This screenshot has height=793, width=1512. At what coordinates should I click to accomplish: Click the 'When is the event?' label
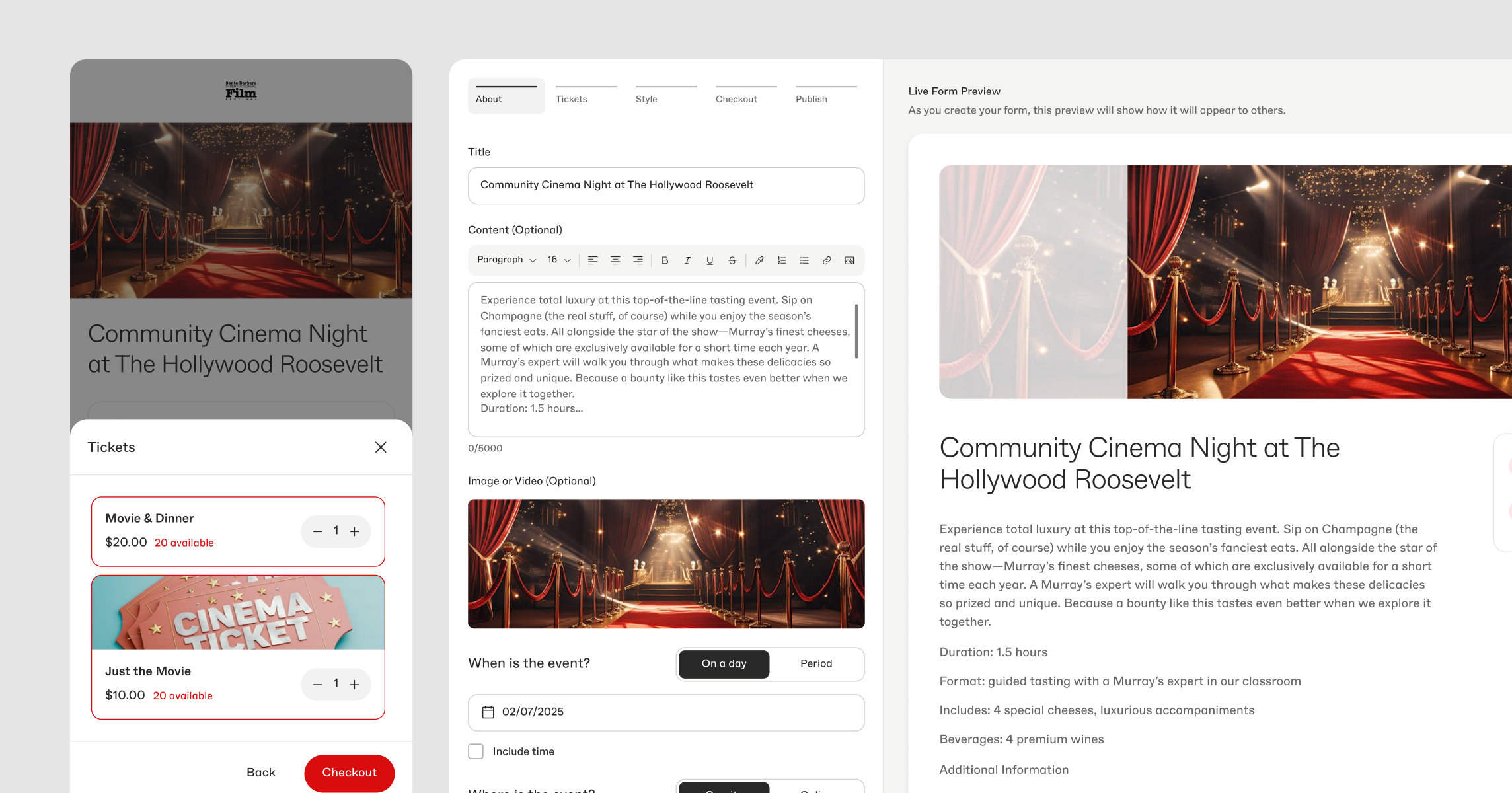tap(529, 663)
